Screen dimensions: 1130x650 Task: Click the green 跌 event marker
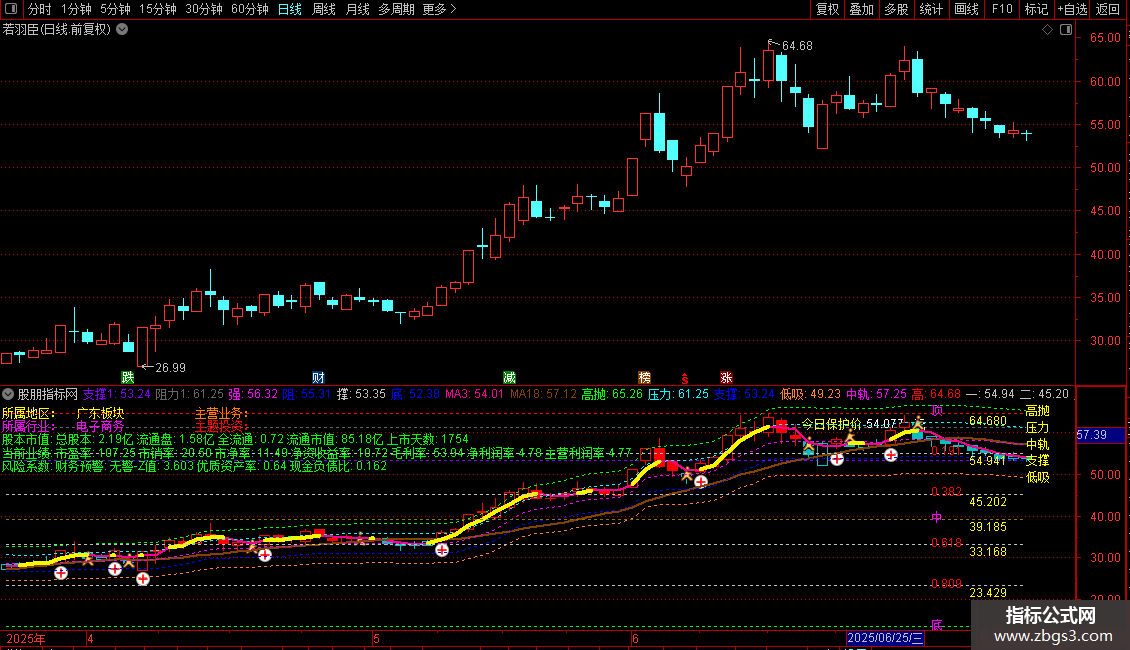pyautogui.click(x=128, y=377)
